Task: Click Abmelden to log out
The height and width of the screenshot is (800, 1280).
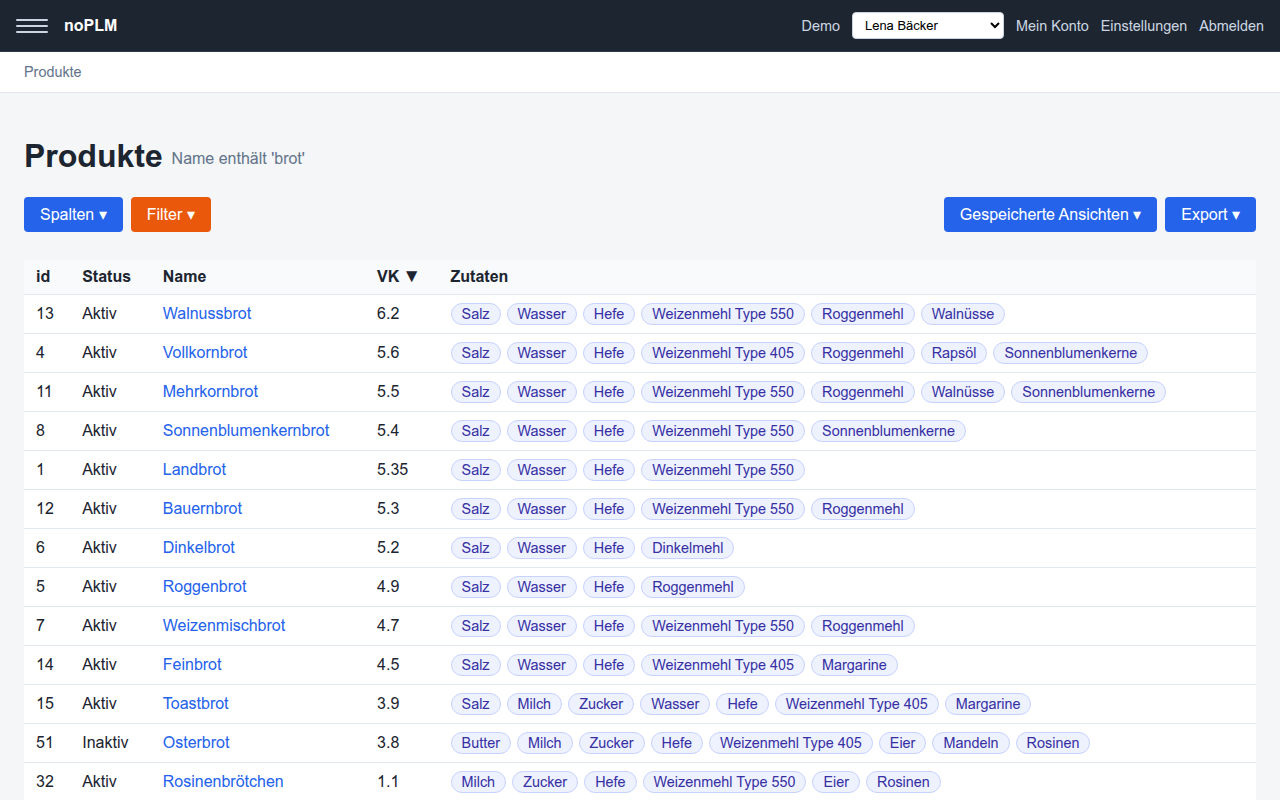Action: click(x=1231, y=26)
